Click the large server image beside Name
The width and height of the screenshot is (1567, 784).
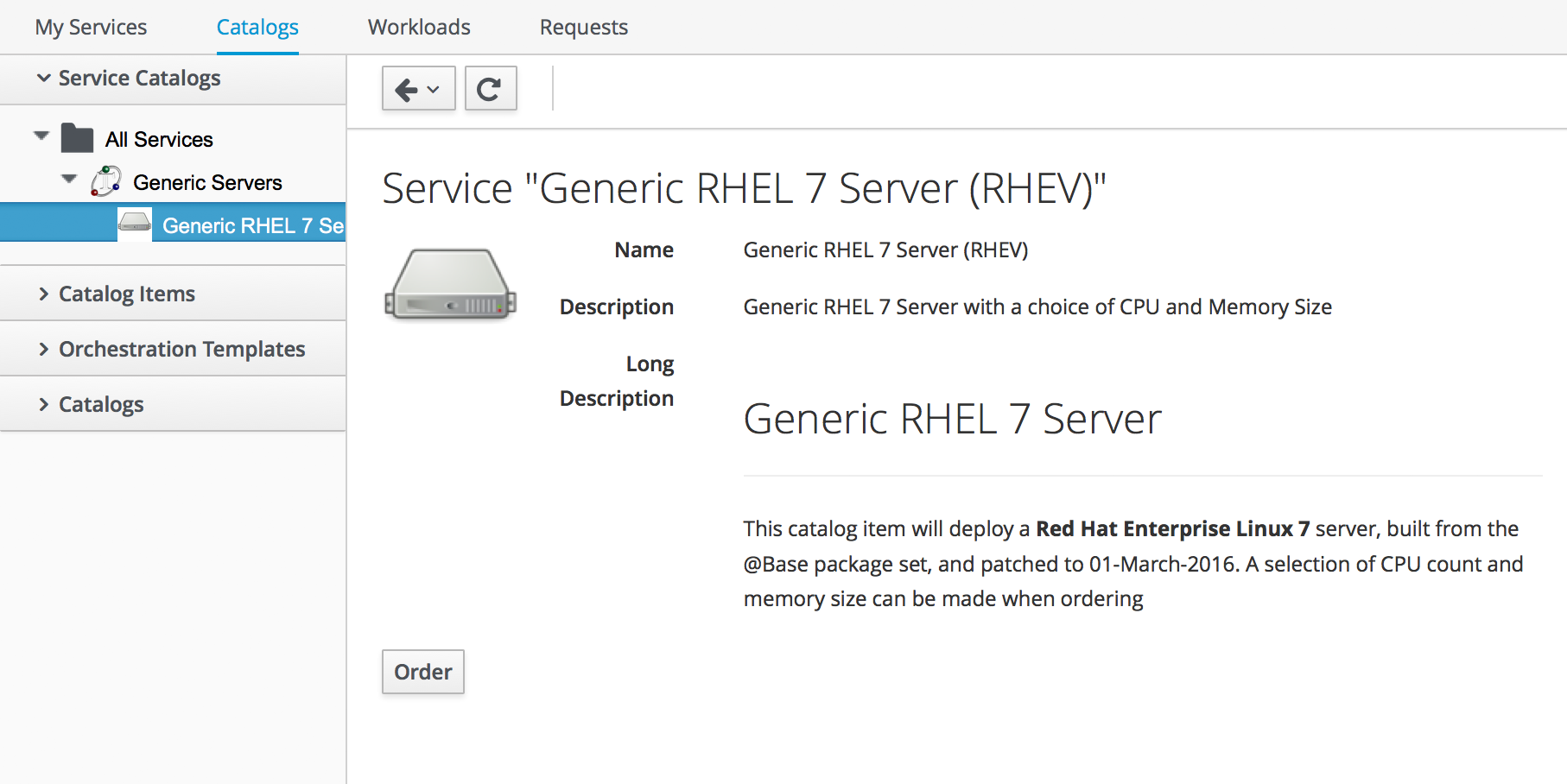click(x=450, y=285)
